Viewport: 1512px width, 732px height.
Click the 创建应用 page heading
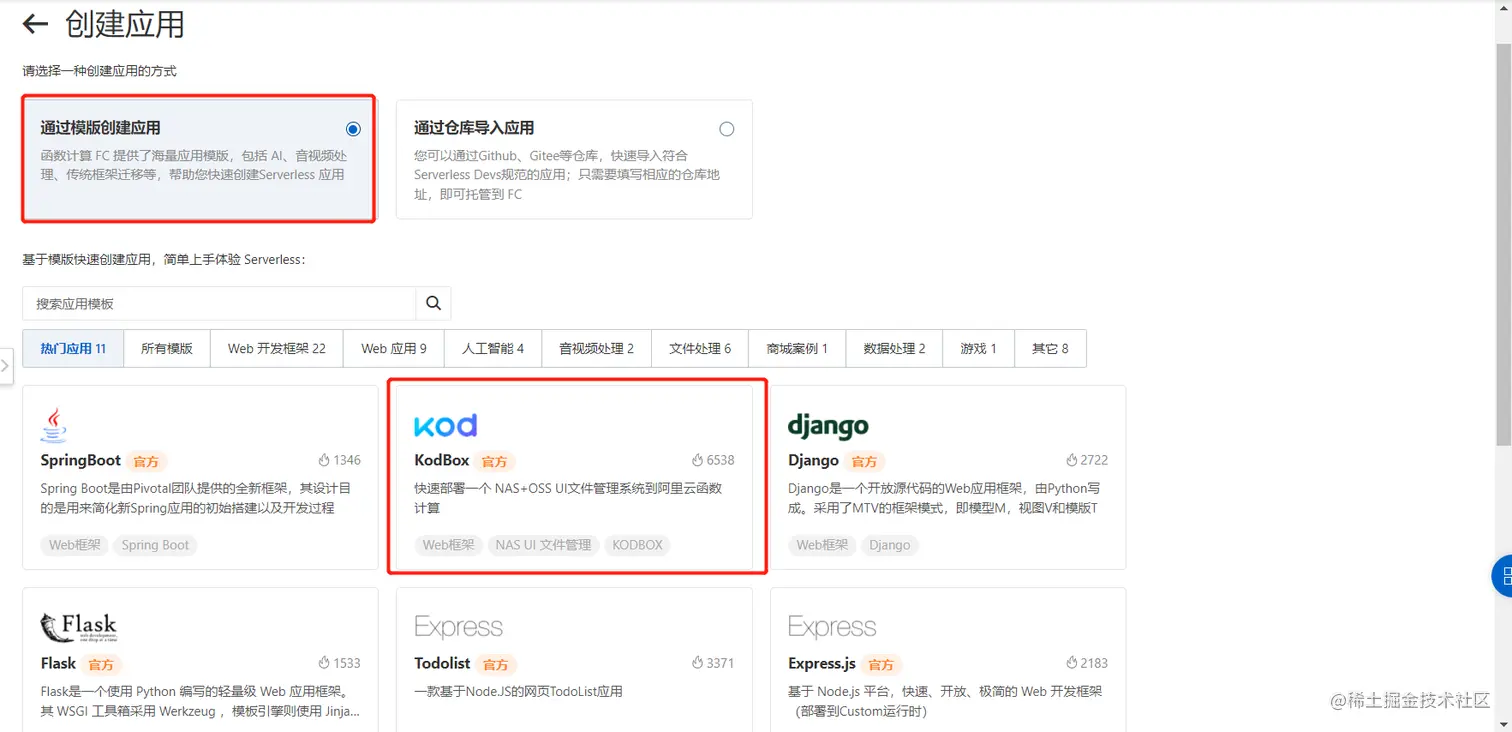tap(125, 24)
